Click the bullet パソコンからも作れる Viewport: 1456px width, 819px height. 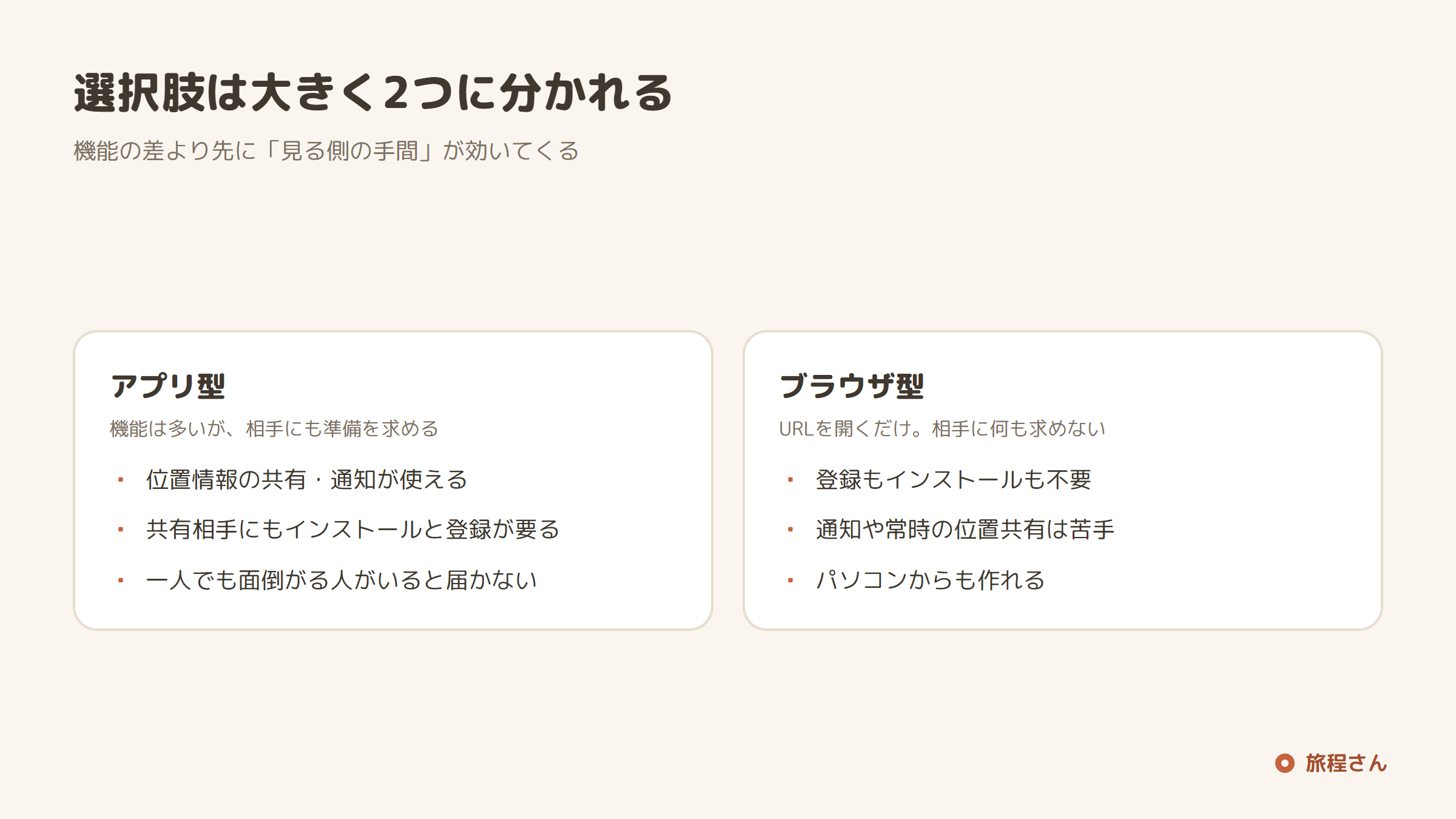pos(931,579)
